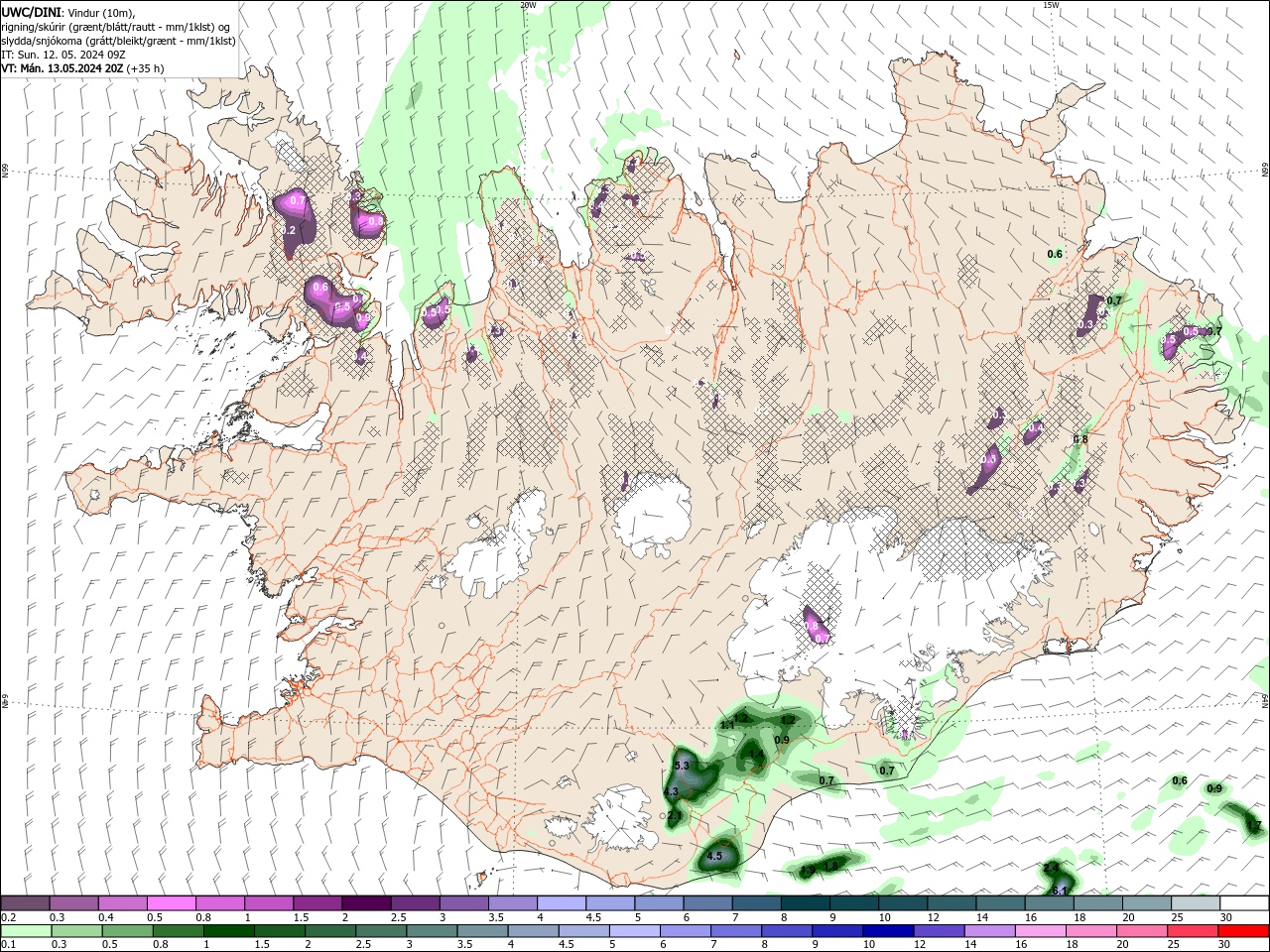Click the '0.1' label in the bottom legend row
Screen dimensions: 1270x952
coord(8,945)
